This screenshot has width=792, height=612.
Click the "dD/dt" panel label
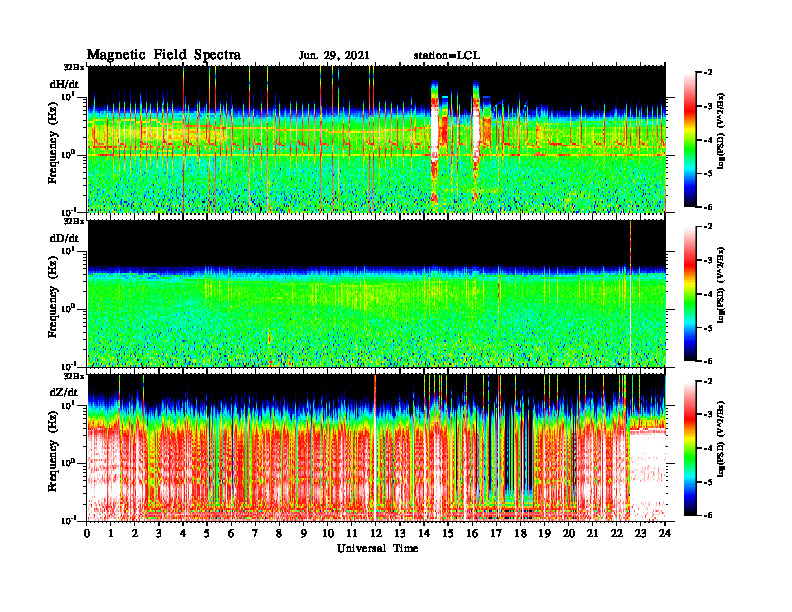[x=64, y=238]
